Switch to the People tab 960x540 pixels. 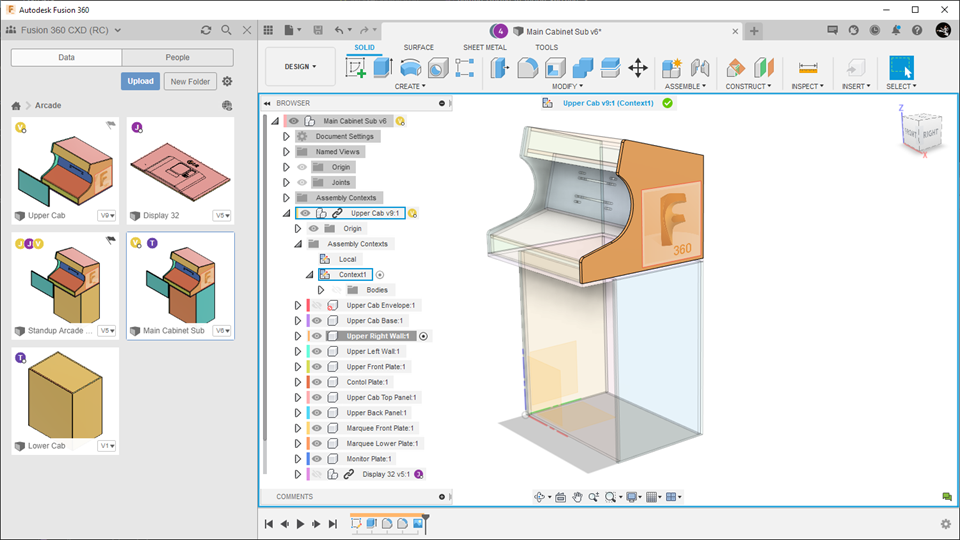pos(177,57)
